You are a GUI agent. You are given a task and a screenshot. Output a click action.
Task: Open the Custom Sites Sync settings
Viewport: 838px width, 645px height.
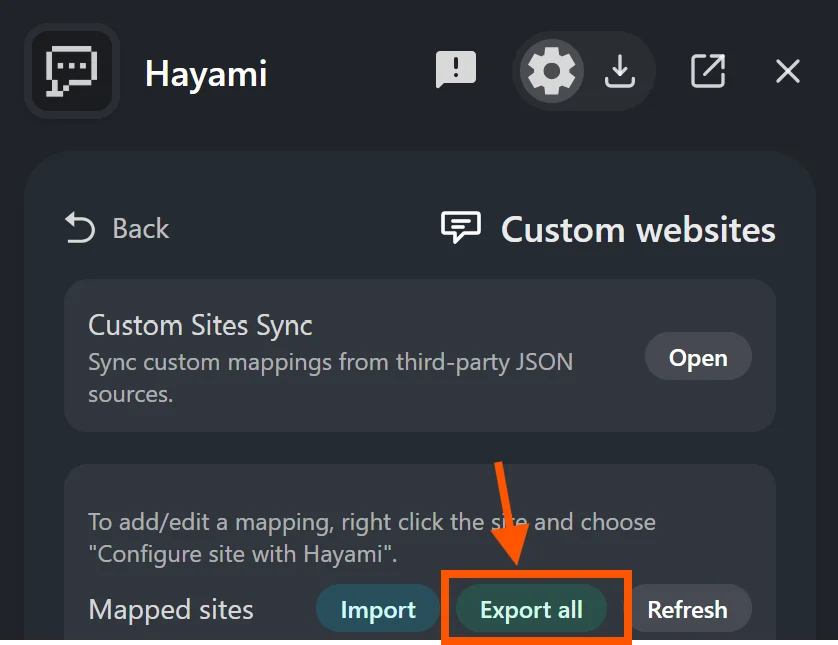click(x=698, y=357)
